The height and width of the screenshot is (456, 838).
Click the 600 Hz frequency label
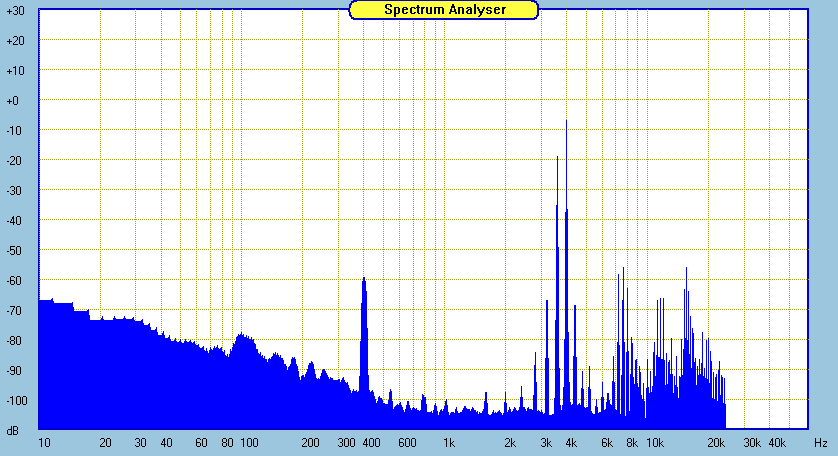407,443
